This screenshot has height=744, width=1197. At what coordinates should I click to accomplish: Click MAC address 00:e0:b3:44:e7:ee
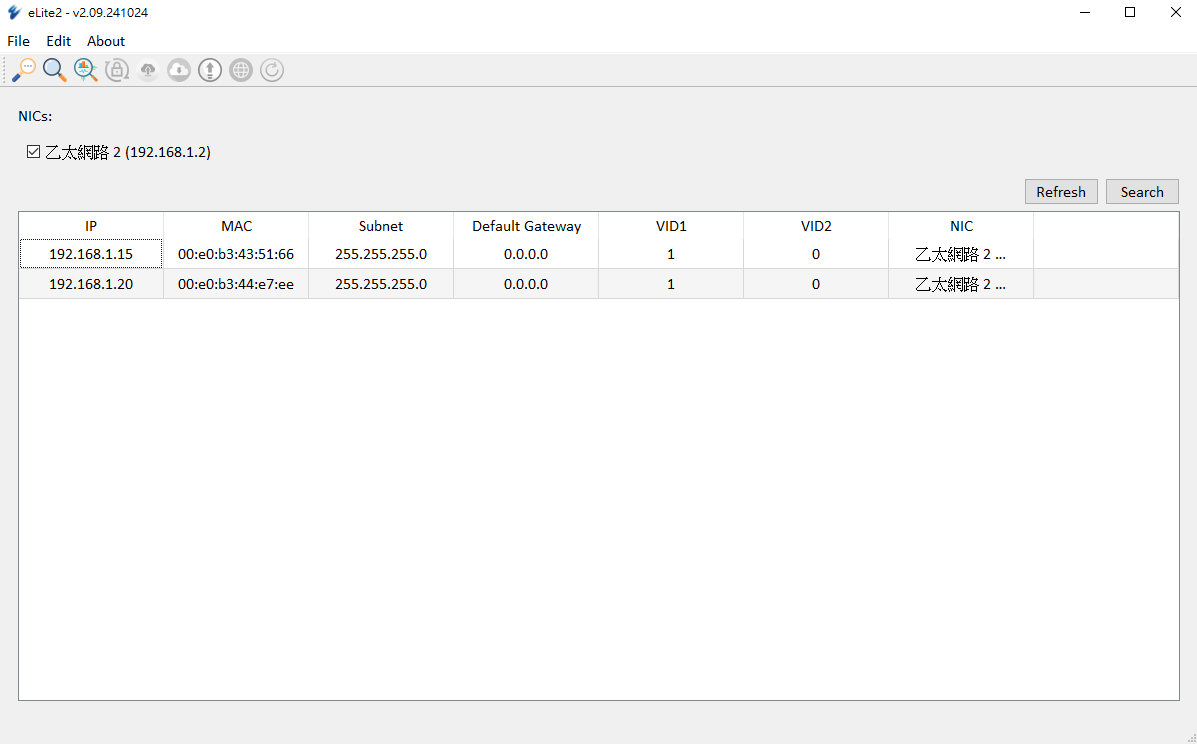coord(236,284)
